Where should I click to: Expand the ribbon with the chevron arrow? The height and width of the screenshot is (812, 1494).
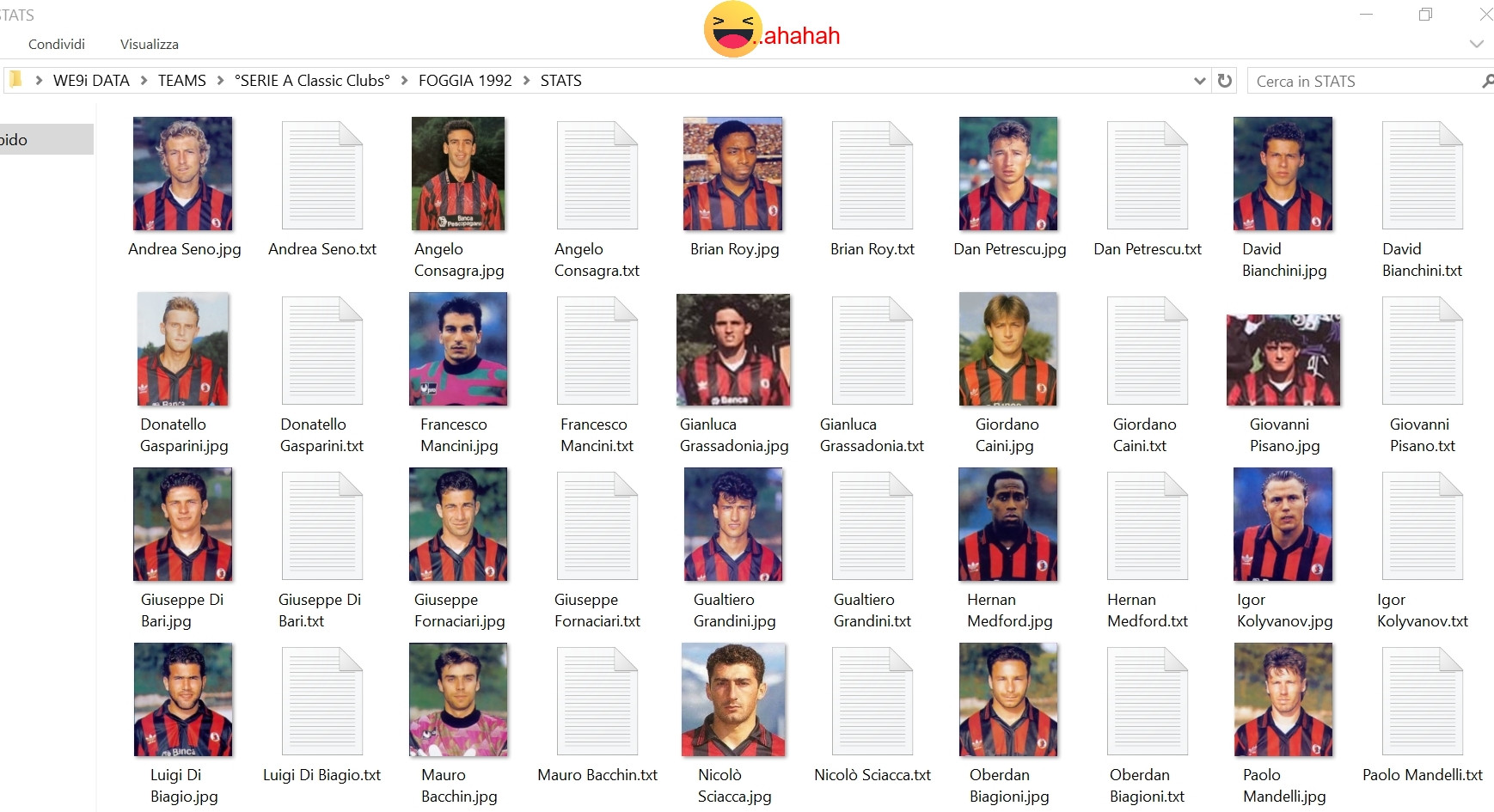(1477, 44)
